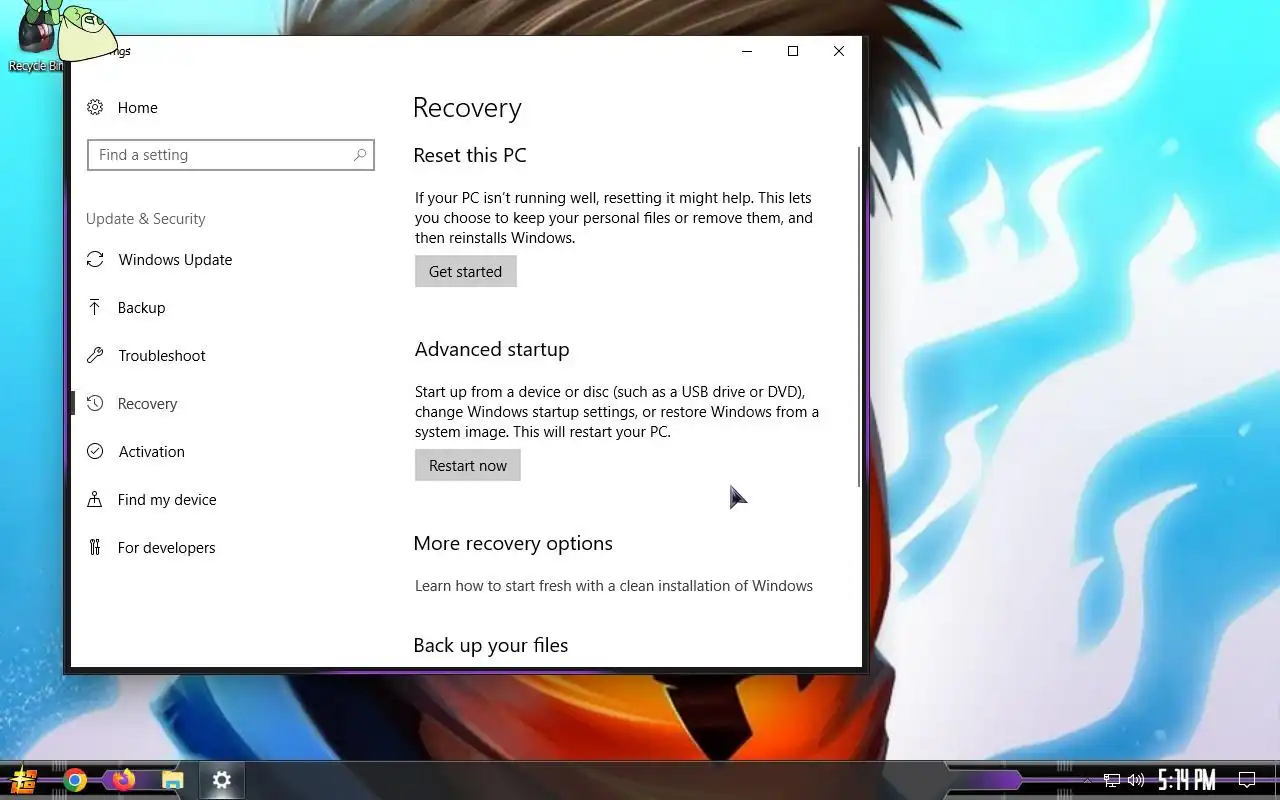
Task: Click the Advanced startup heading
Action: click(492, 349)
